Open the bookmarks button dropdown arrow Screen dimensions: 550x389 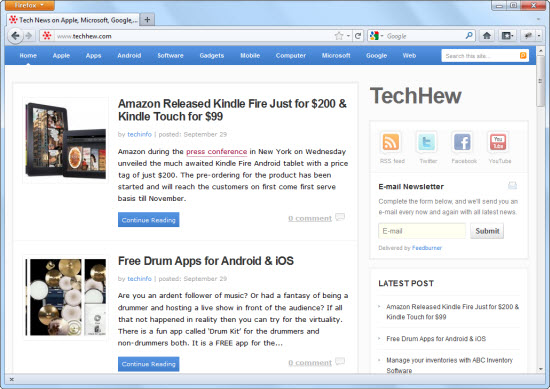[513, 35]
